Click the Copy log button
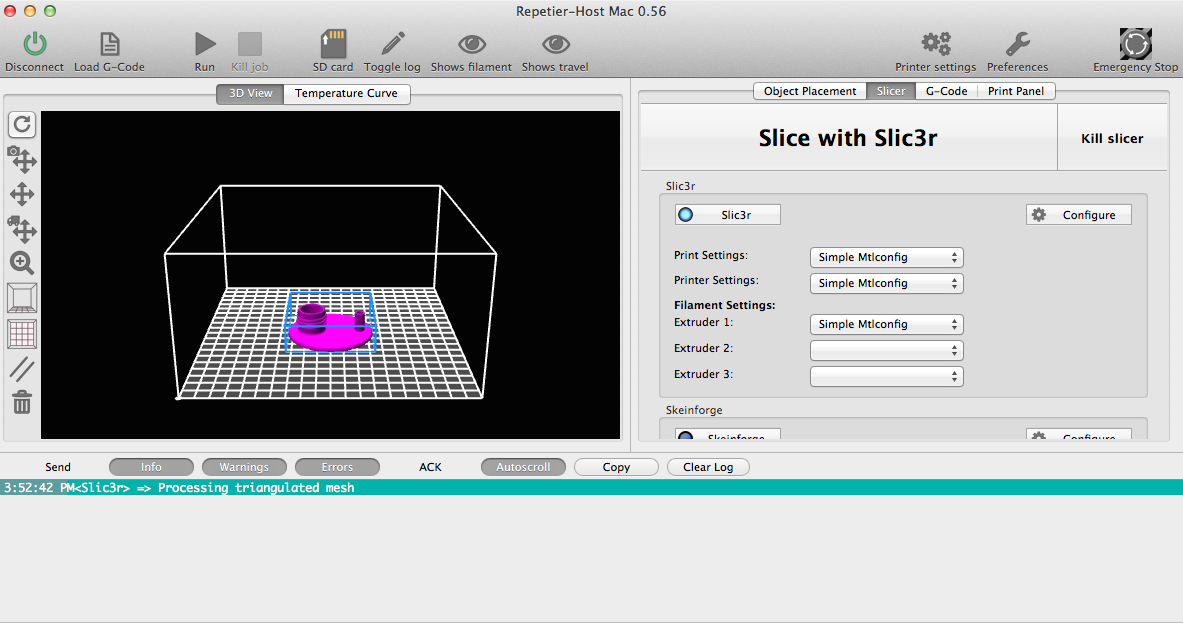Screen dimensions: 1183x623 tap(616, 468)
